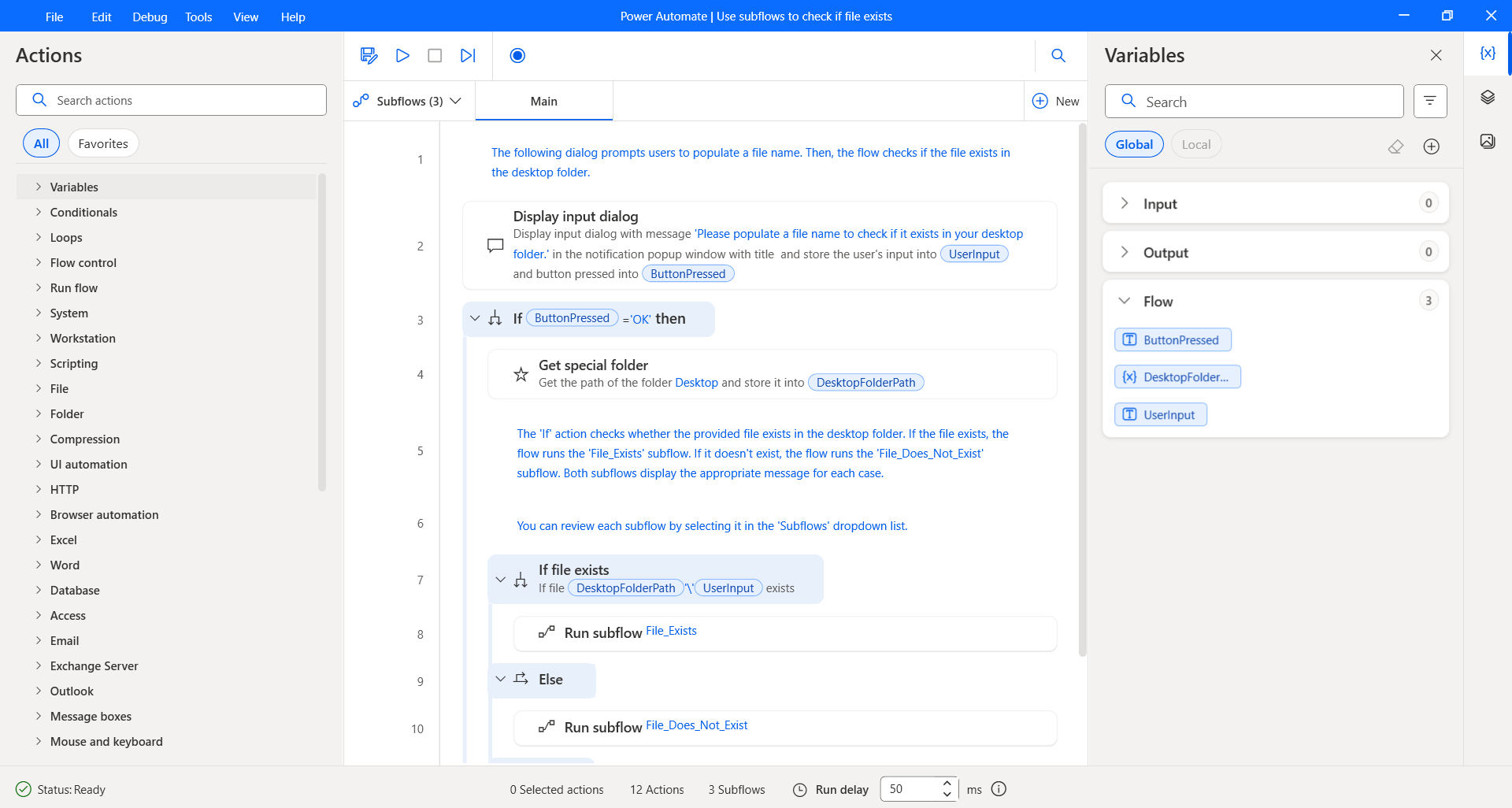
Task: Select the Global variables toggle
Action: pyautogui.click(x=1134, y=144)
